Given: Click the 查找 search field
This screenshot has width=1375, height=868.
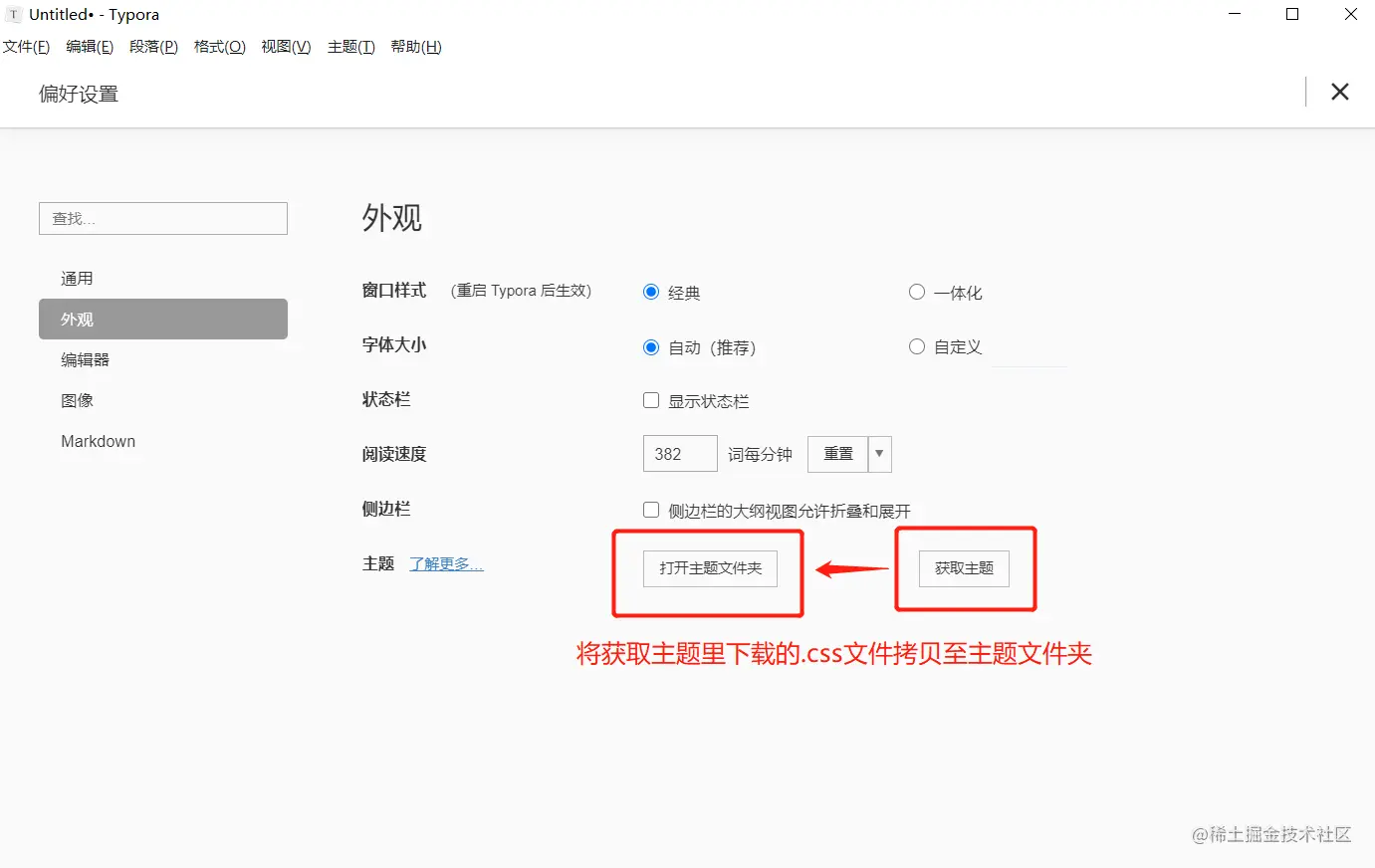Looking at the screenshot, I should 163,219.
